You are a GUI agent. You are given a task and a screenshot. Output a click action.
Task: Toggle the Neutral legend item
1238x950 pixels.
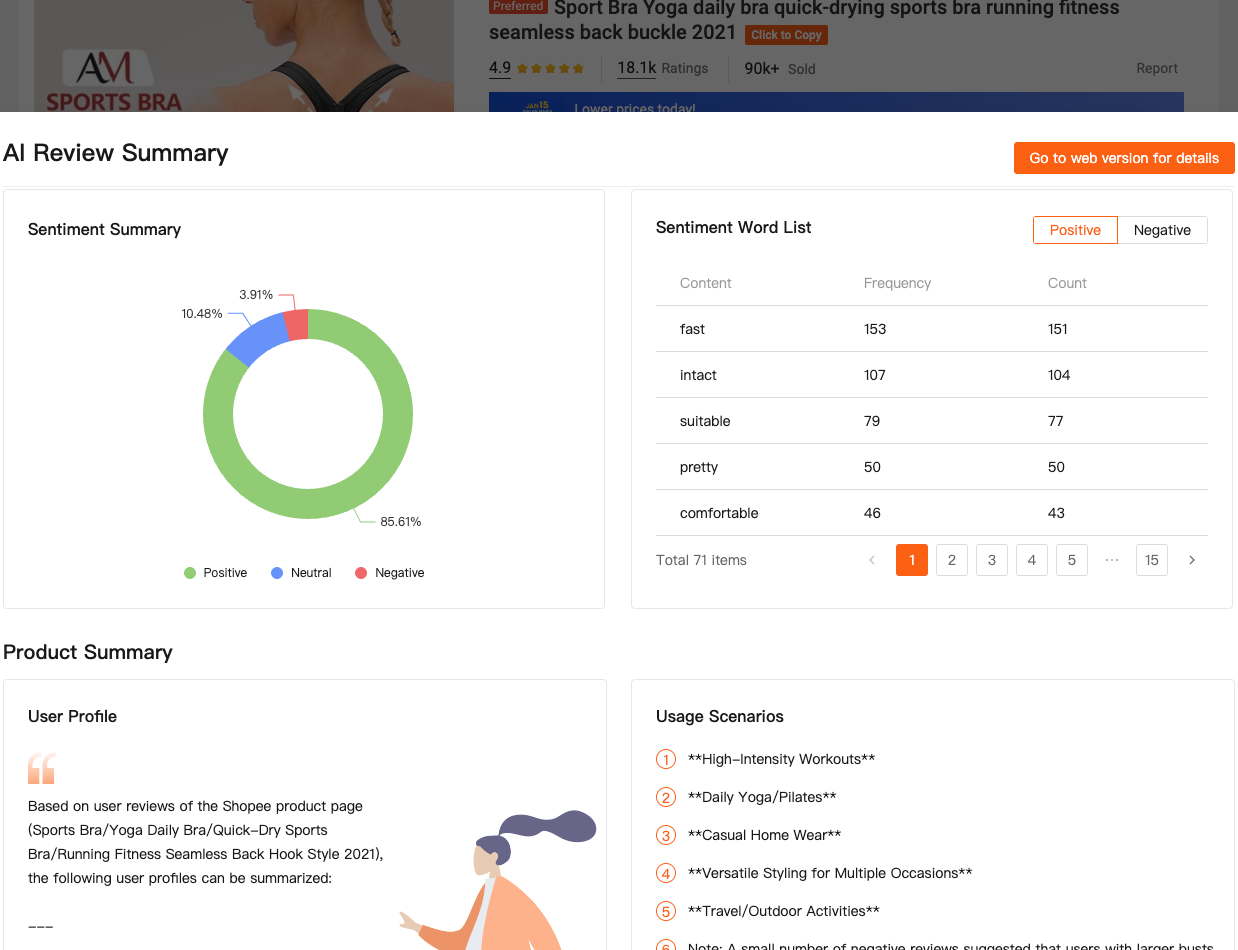(x=301, y=573)
